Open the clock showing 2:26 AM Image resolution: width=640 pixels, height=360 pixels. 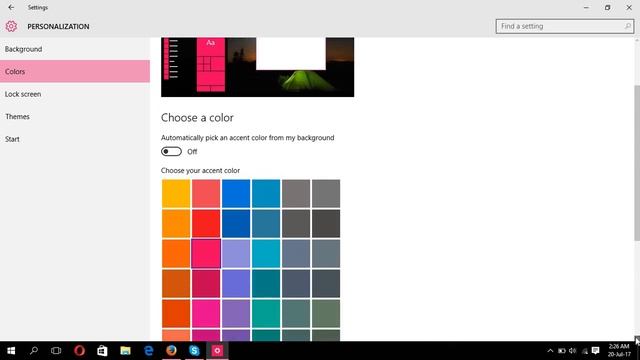[619, 351]
